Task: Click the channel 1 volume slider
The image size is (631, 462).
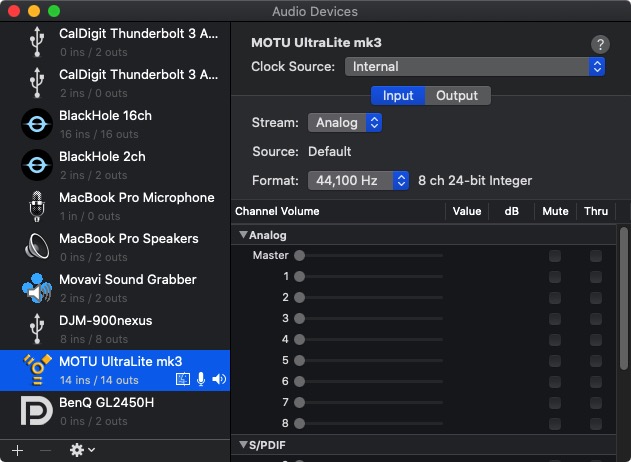Action: (x=369, y=276)
